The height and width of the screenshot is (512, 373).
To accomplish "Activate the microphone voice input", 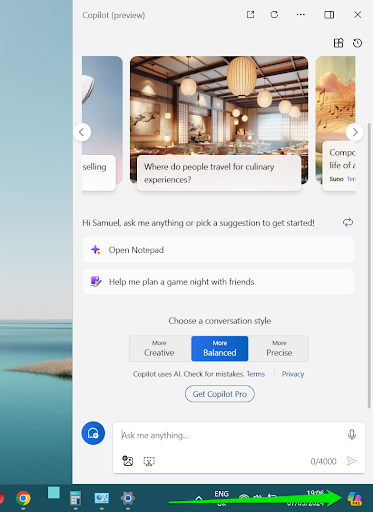I will point(352,435).
